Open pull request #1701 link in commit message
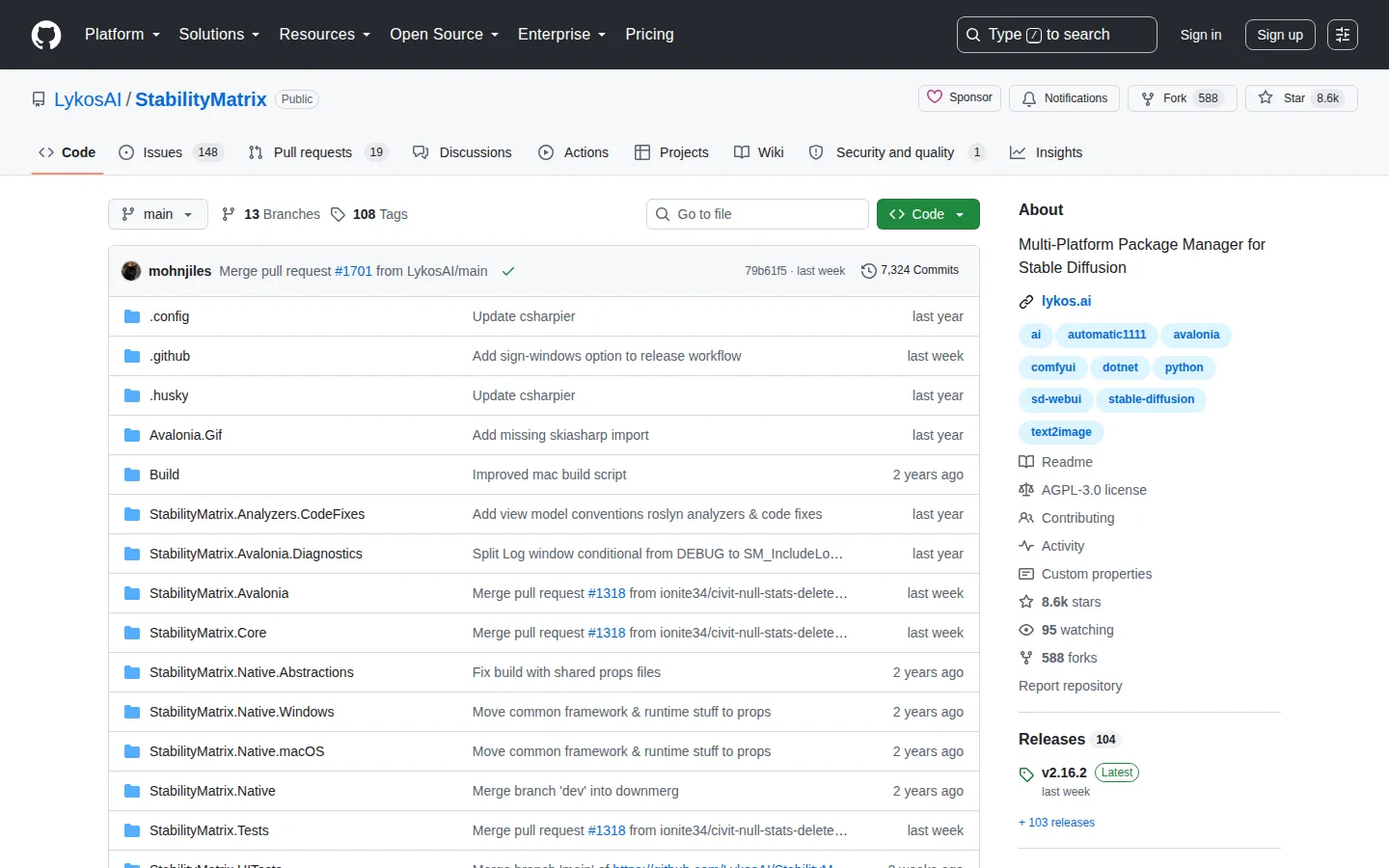This screenshot has width=1389, height=868. [353, 271]
